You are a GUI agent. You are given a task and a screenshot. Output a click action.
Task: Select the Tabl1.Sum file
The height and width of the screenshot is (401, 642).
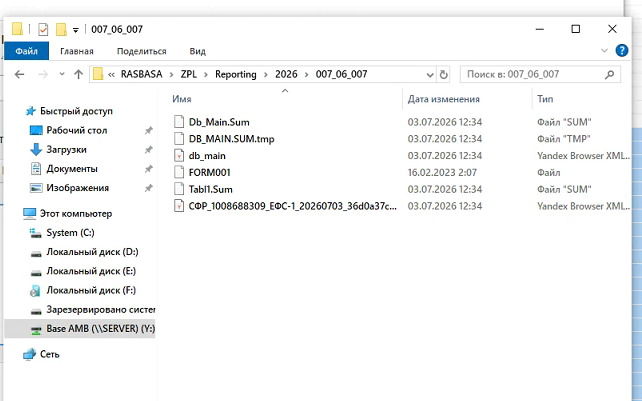click(x=210, y=189)
